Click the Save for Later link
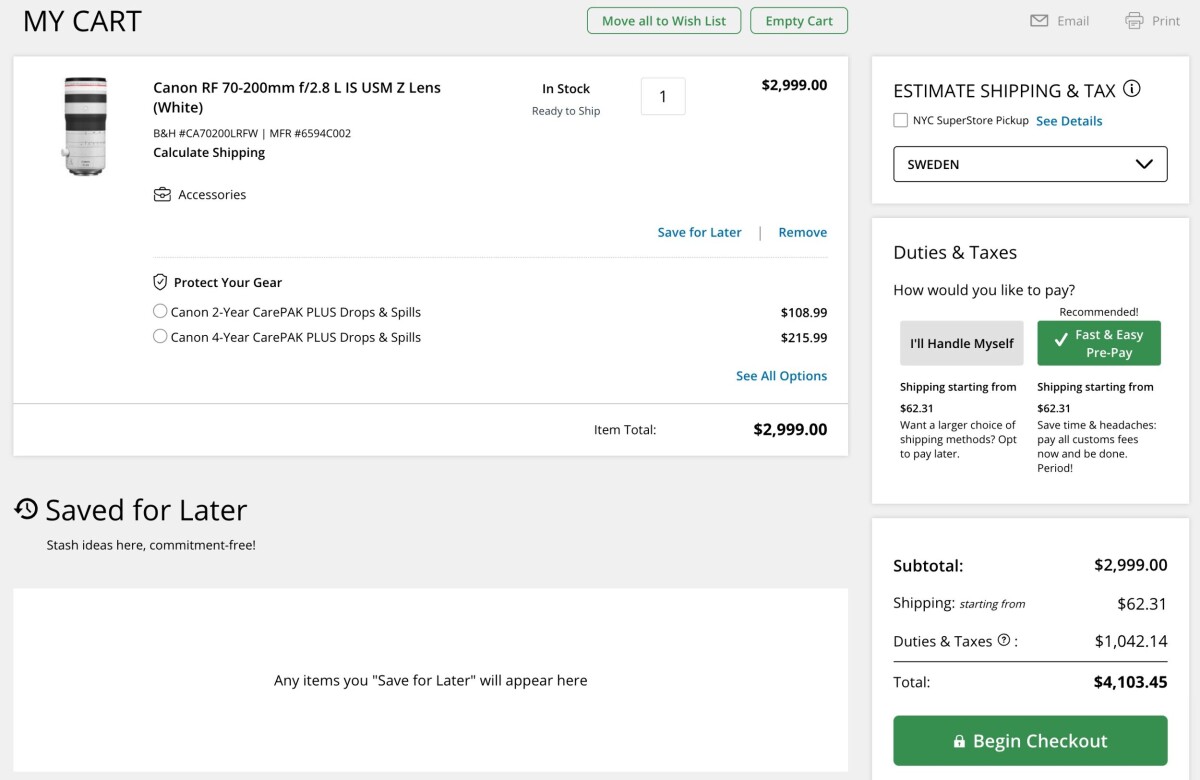This screenshot has height=780, width=1200. point(699,232)
